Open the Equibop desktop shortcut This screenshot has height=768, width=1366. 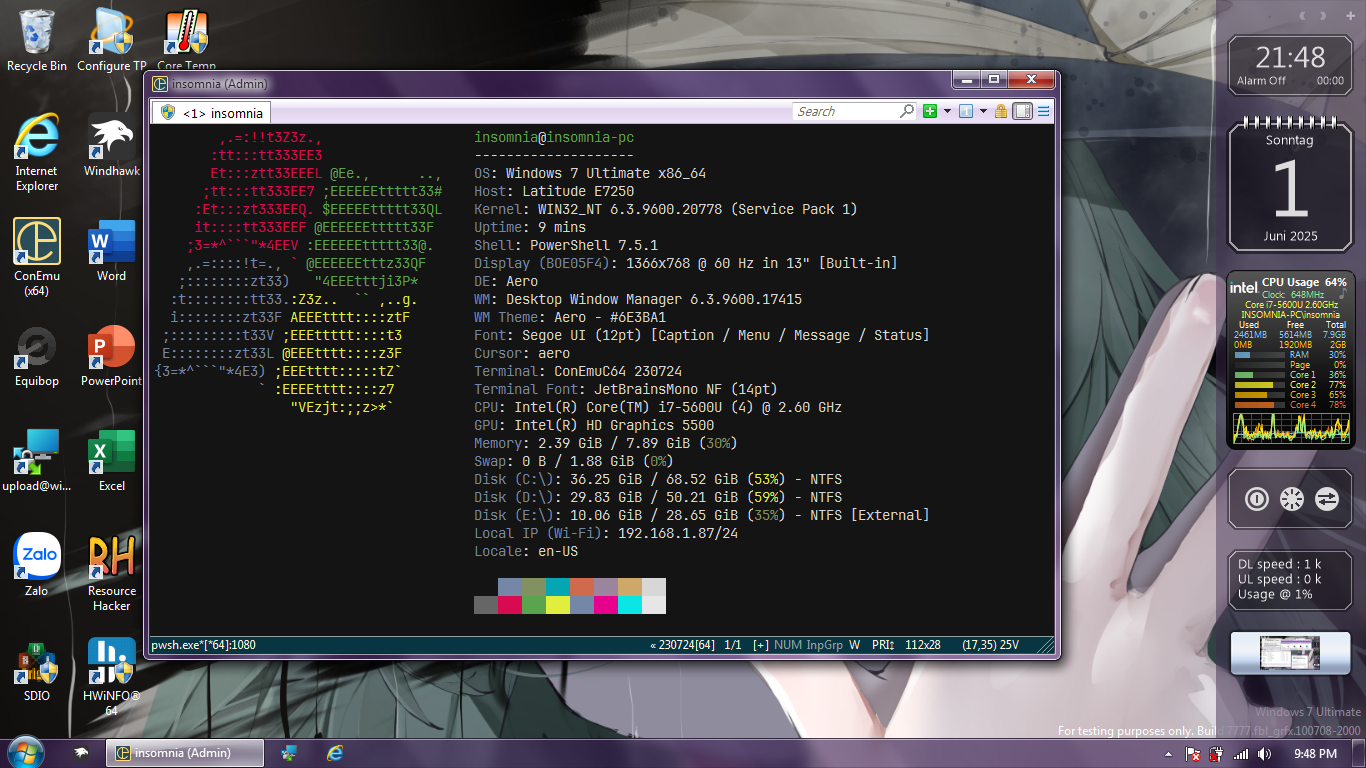coord(37,356)
